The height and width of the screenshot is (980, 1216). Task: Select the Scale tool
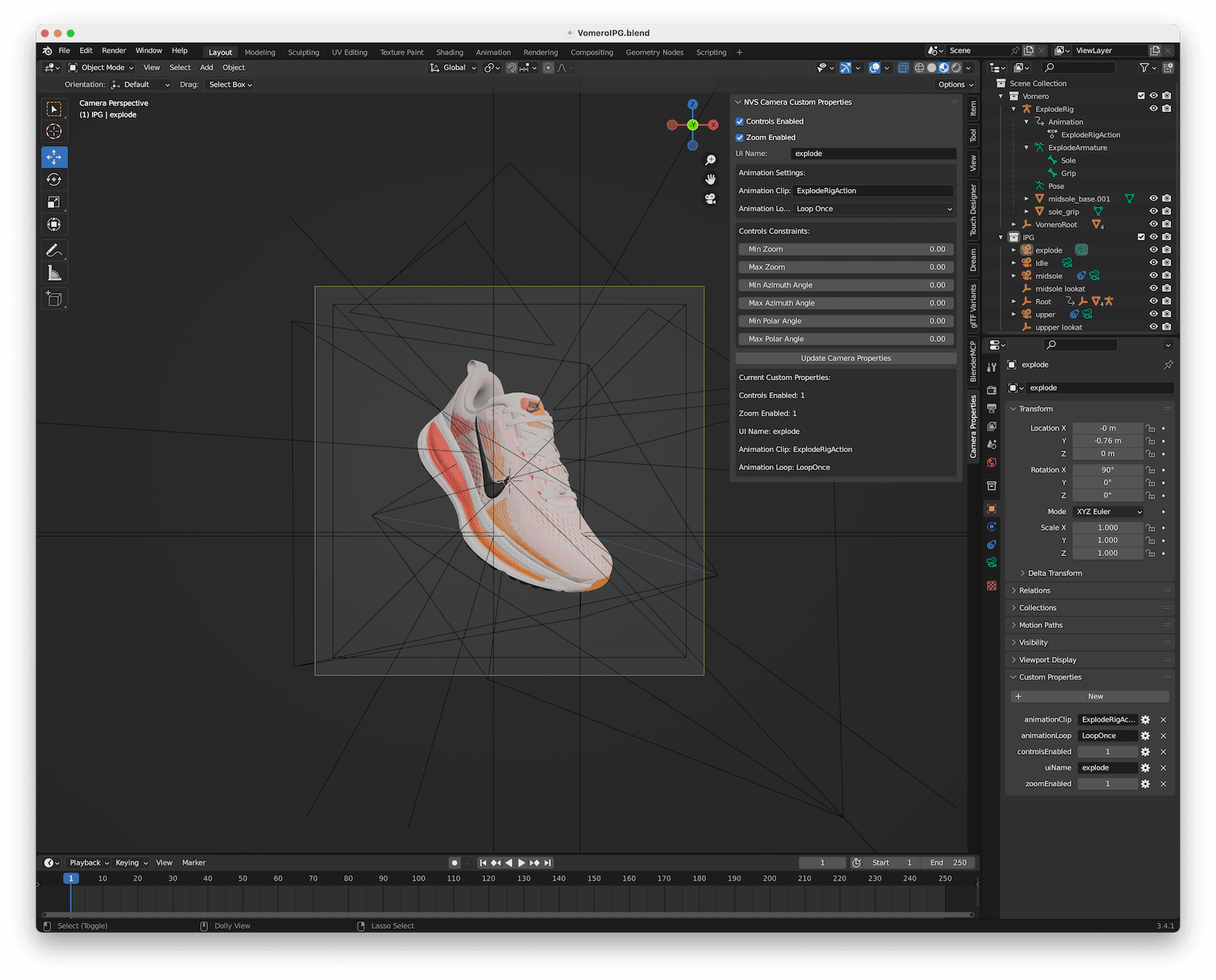54,201
